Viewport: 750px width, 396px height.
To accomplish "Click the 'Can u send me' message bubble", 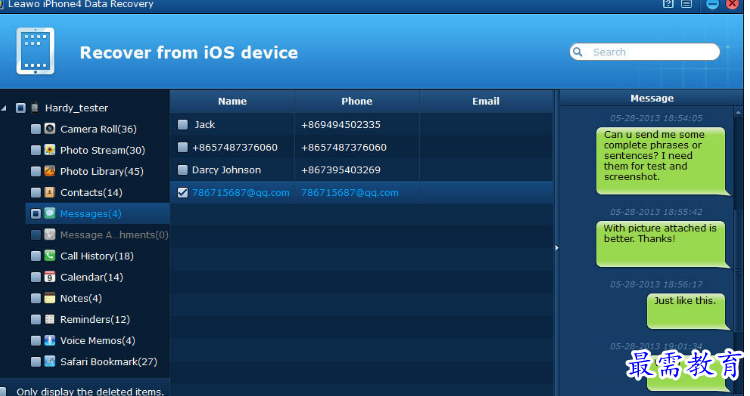I will (662, 161).
